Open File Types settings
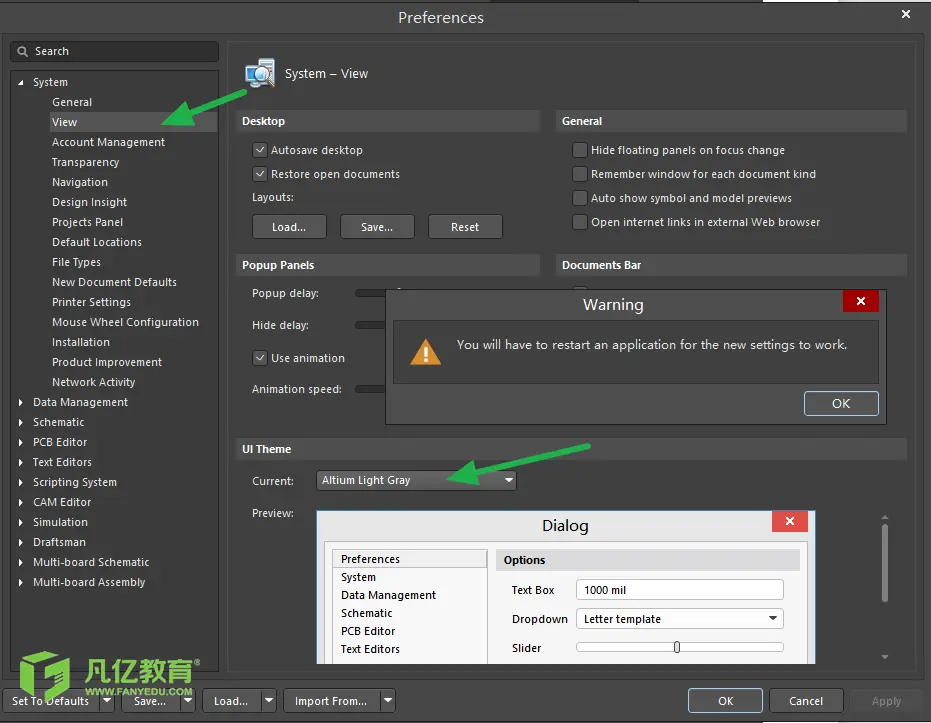Image resolution: width=931 pixels, height=723 pixels. 76,262
